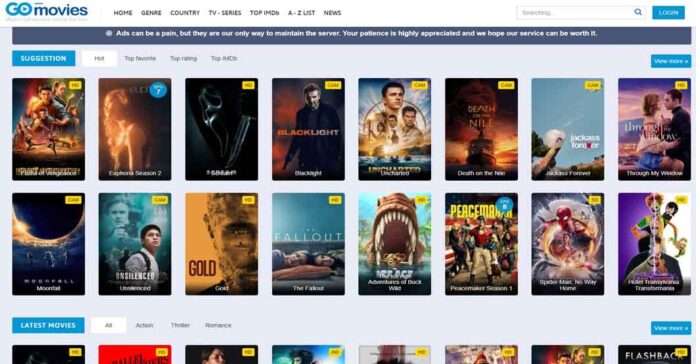Open Death on the Nile poster
The width and height of the screenshot is (696, 364).
pyautogui.click(x=481, y=129)
